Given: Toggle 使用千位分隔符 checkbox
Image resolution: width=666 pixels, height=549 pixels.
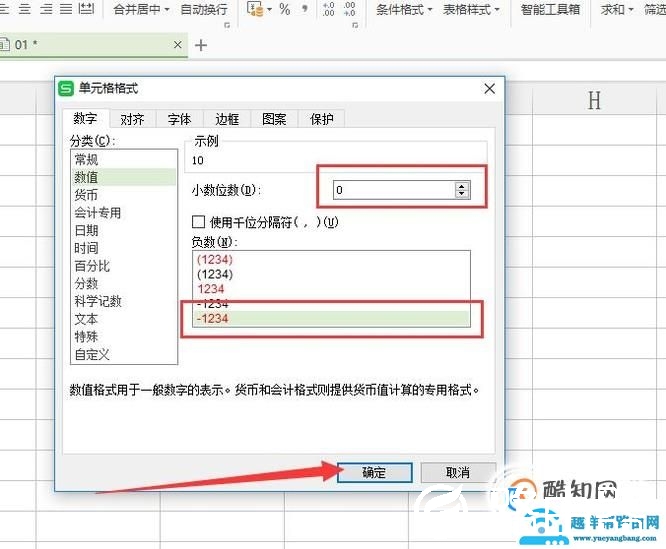Looking at the screenshot, I should (198, 222).
